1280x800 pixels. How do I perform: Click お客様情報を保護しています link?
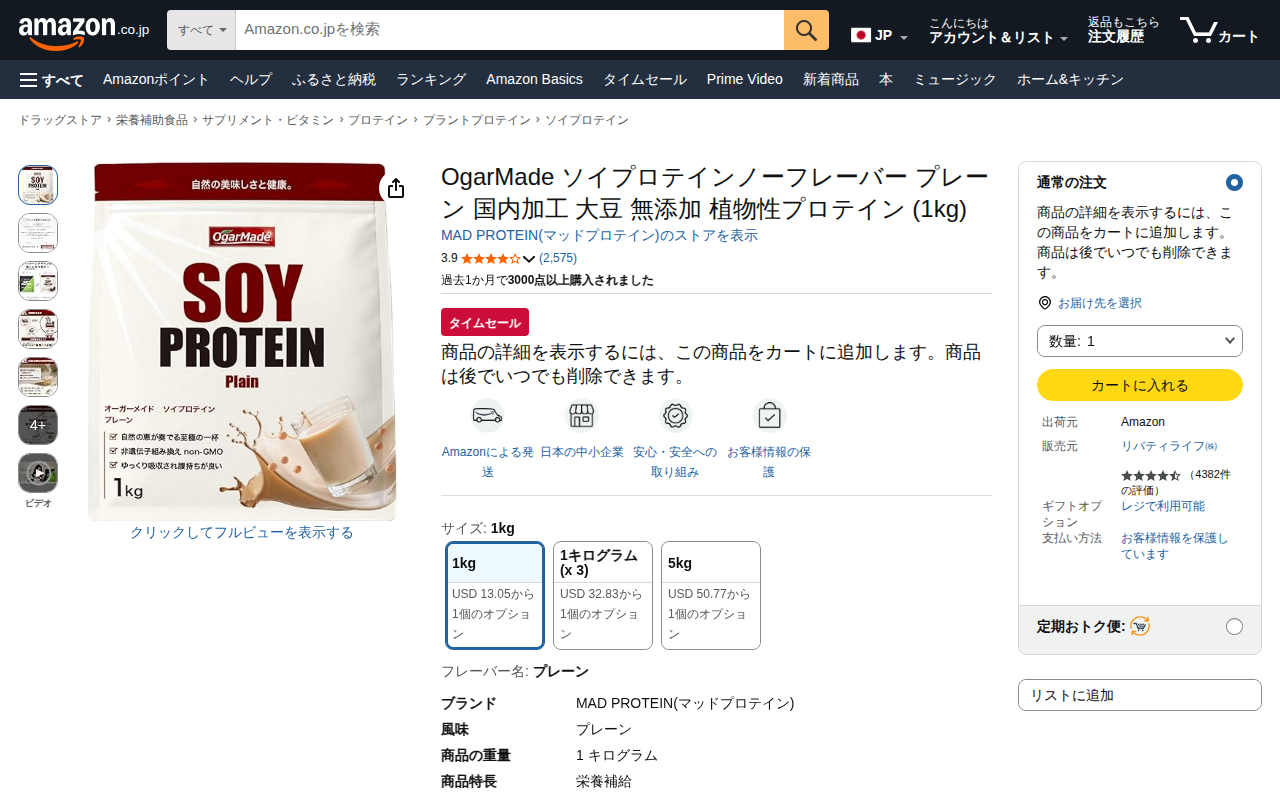(1175, 546)
